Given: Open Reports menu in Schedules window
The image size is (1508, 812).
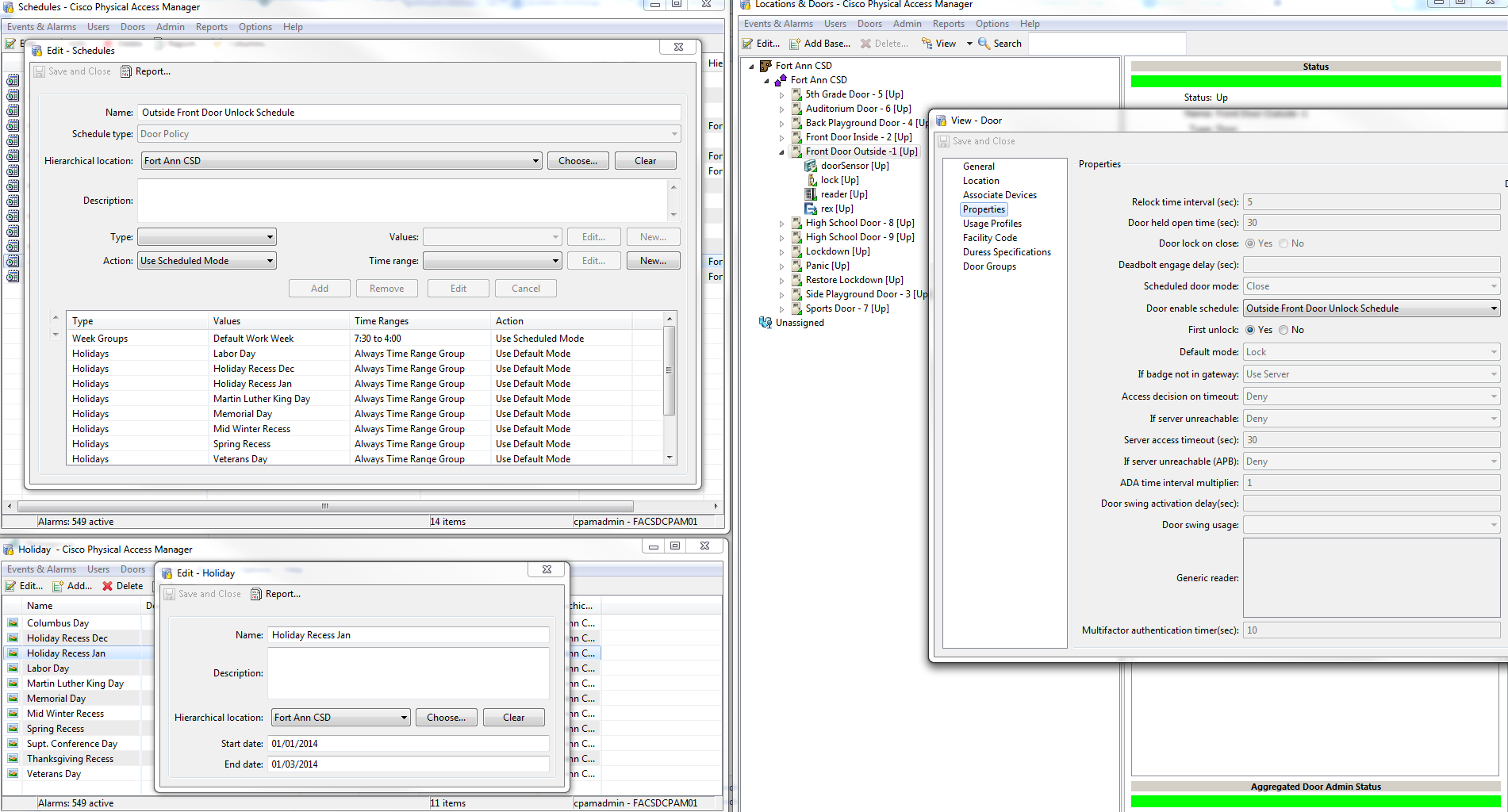Looking at the screenshot, I should (x=212, y=27).
